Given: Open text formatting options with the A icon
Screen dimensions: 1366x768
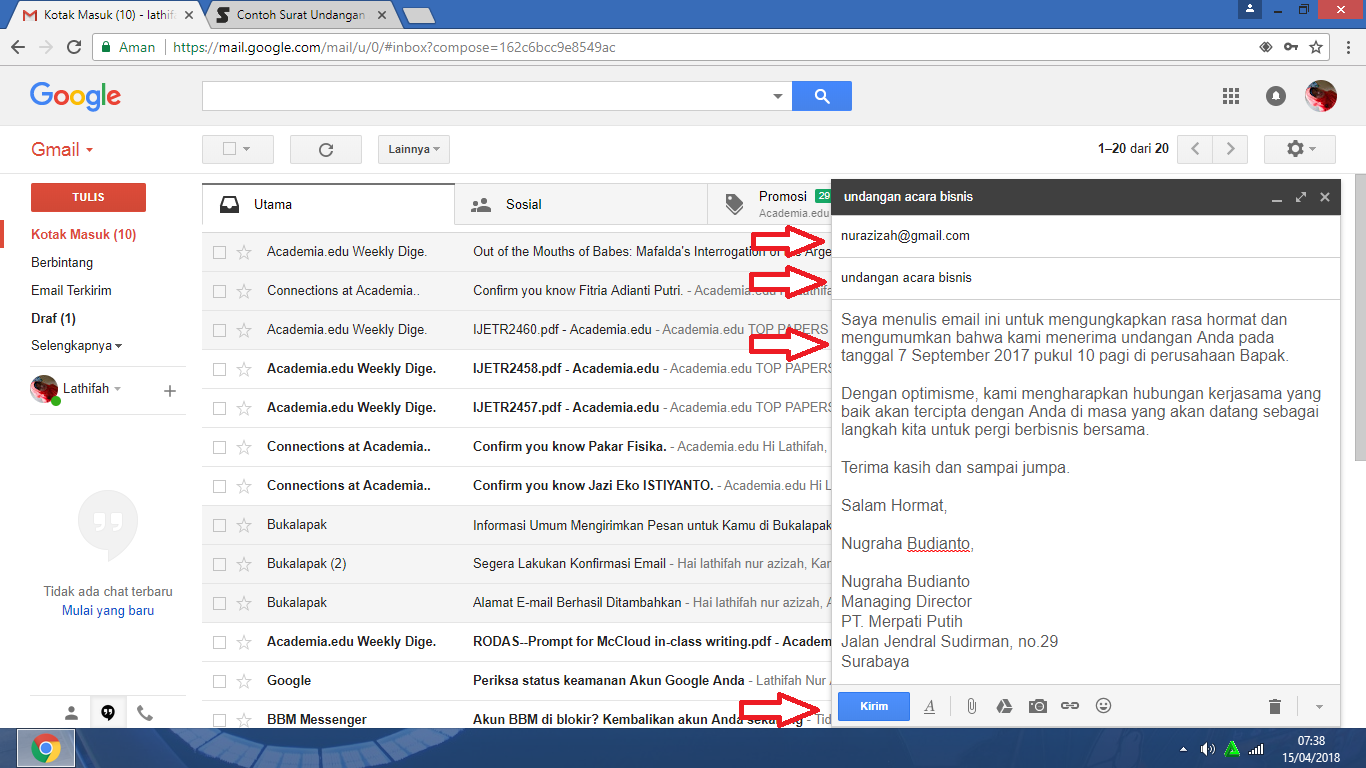Looking at the screenshot, I should click(929, 706).
